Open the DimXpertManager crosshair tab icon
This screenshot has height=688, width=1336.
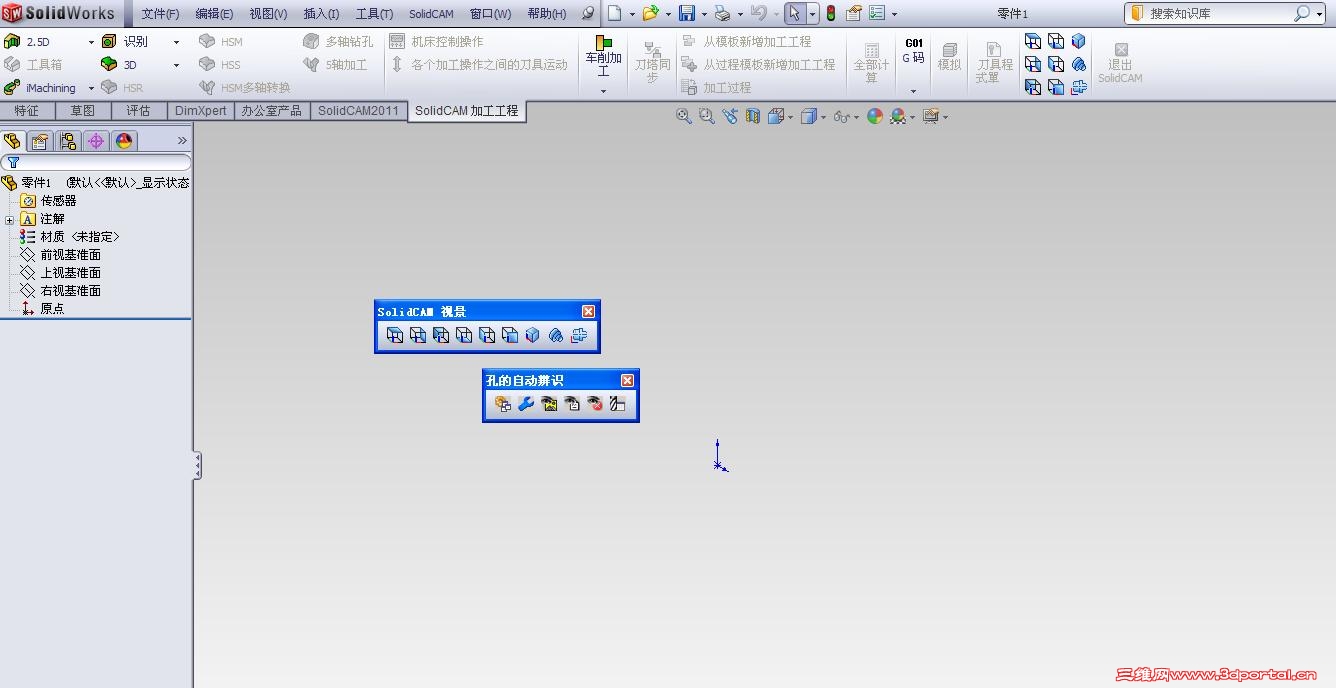tap(96, 141)
